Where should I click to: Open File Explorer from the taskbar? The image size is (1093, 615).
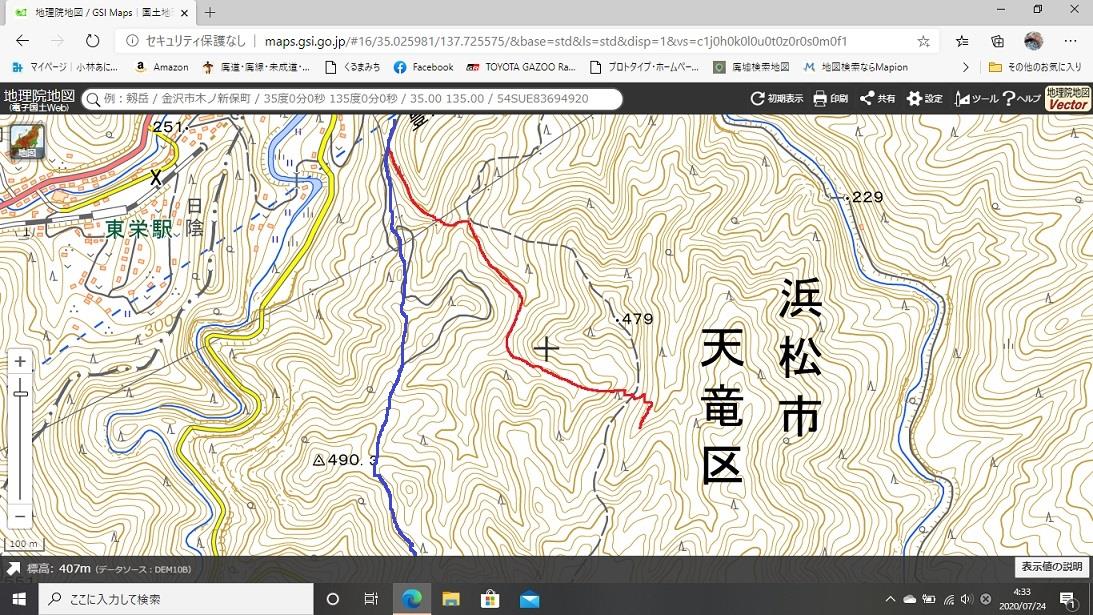tap(451, 599)
